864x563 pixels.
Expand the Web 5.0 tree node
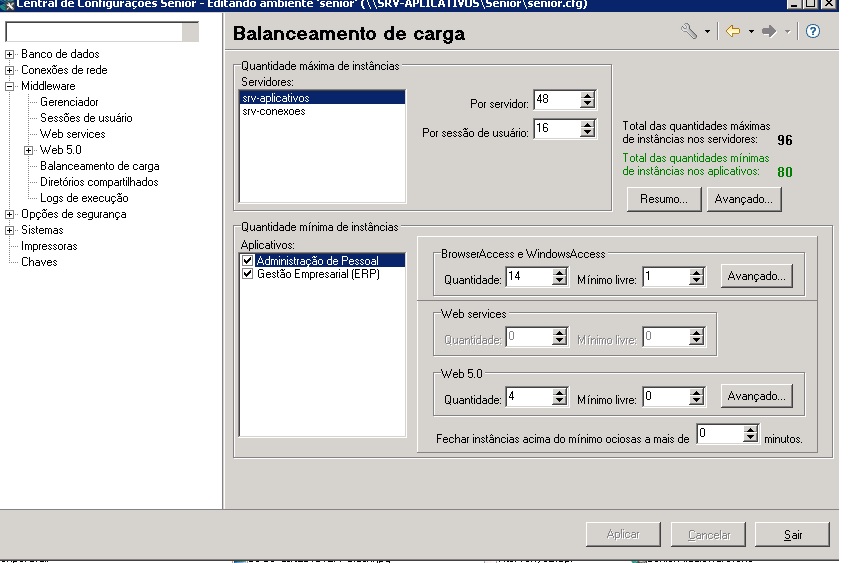[x=29, y=150]
